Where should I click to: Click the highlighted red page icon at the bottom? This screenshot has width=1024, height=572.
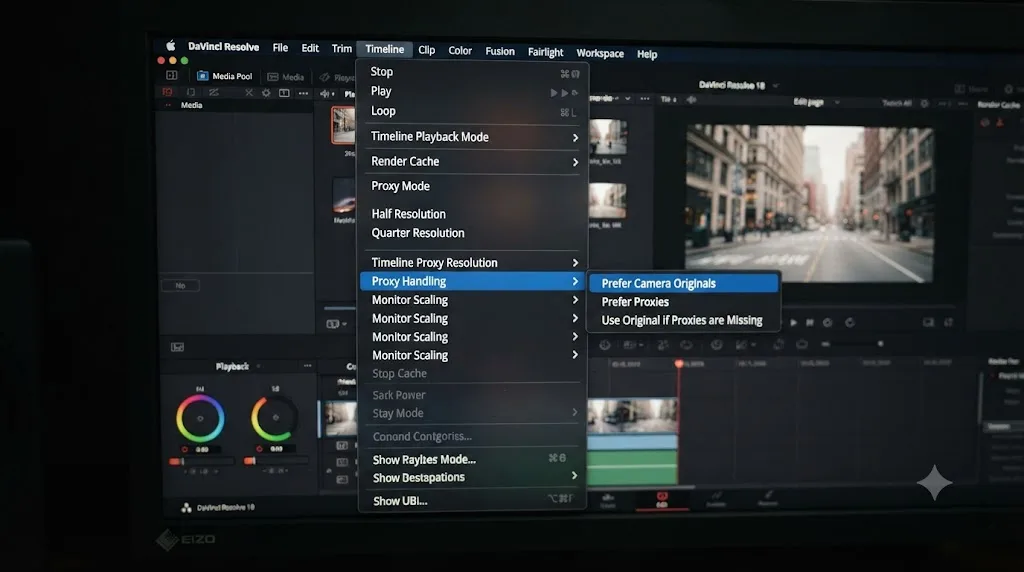tap(662, 500)
